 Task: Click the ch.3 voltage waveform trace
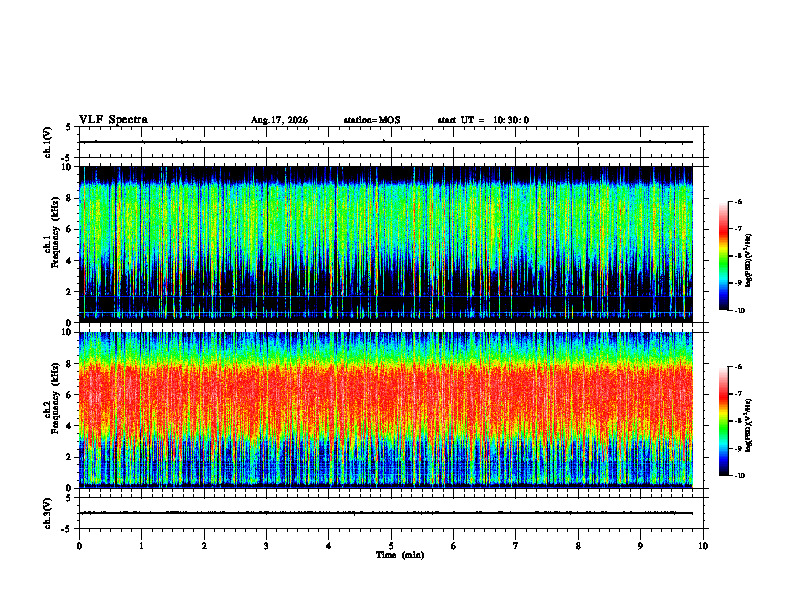point(386,513)
